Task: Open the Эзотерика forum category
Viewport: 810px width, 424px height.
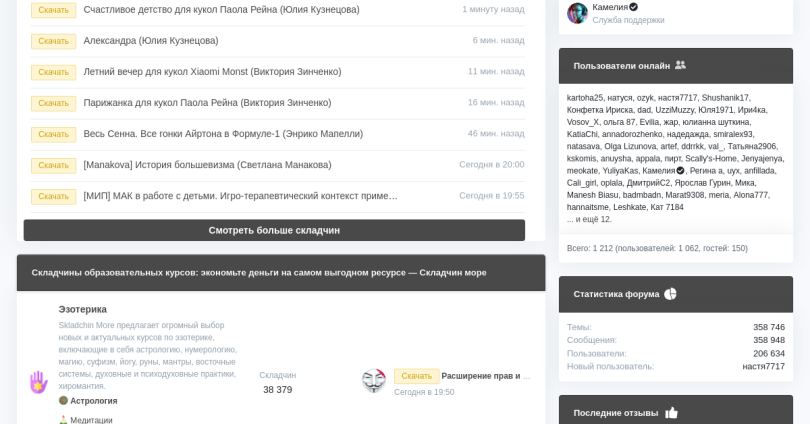Action: point(82,309)
